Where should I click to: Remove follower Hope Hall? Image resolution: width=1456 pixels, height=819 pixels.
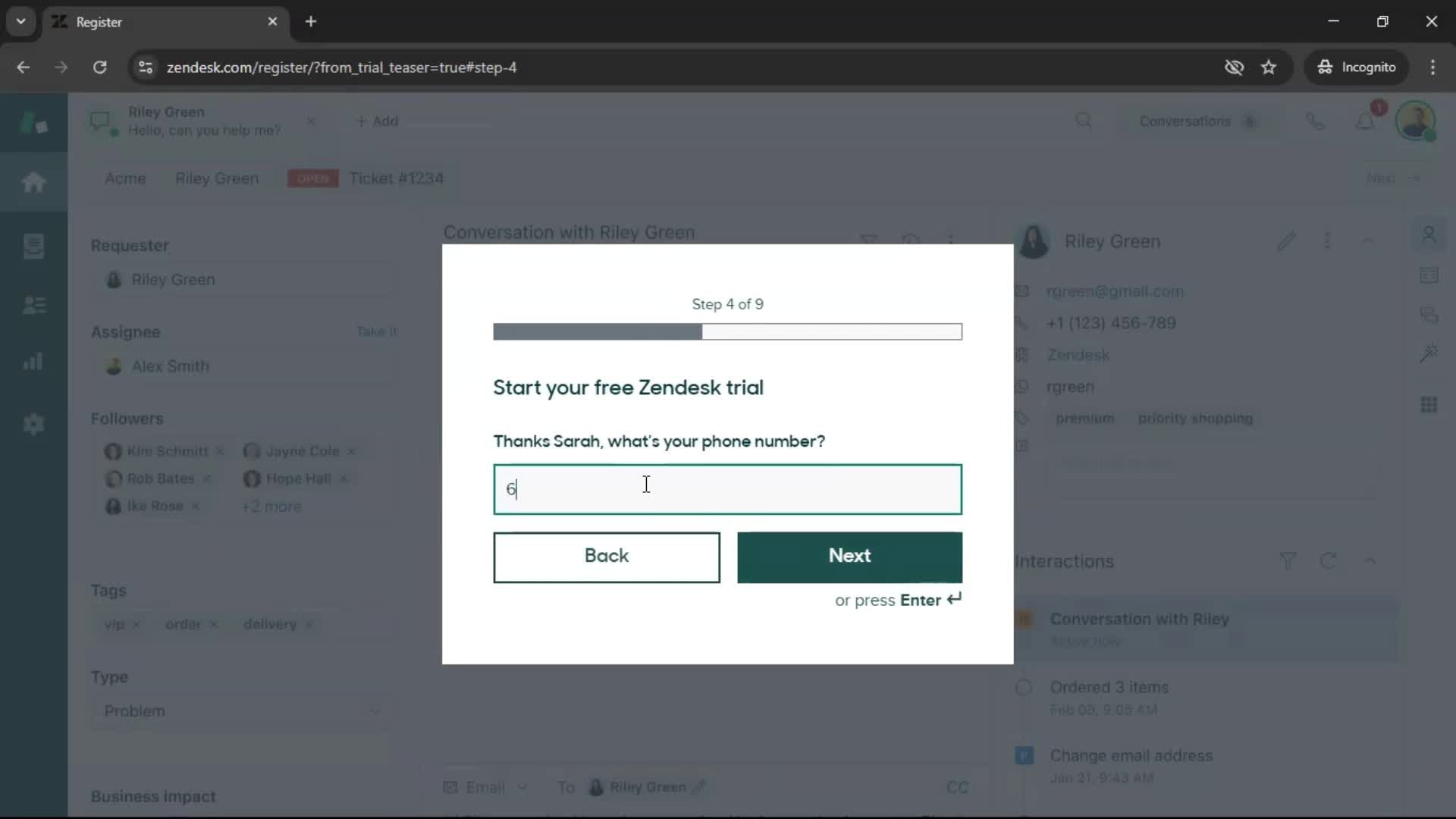point(344,479)
